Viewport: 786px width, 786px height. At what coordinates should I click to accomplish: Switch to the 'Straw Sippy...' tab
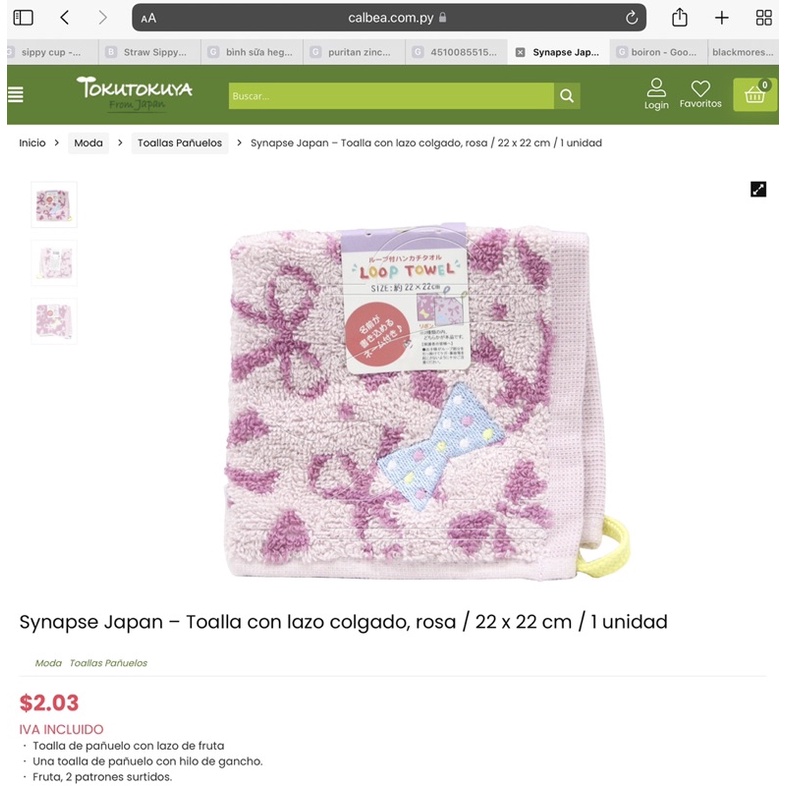[x=150, y=52]
